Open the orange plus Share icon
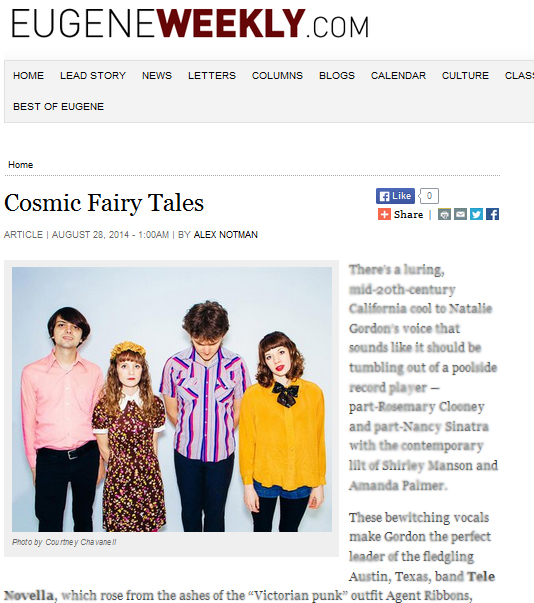The height and width of the screenshot is (603, 534). (x=384, y=214)
